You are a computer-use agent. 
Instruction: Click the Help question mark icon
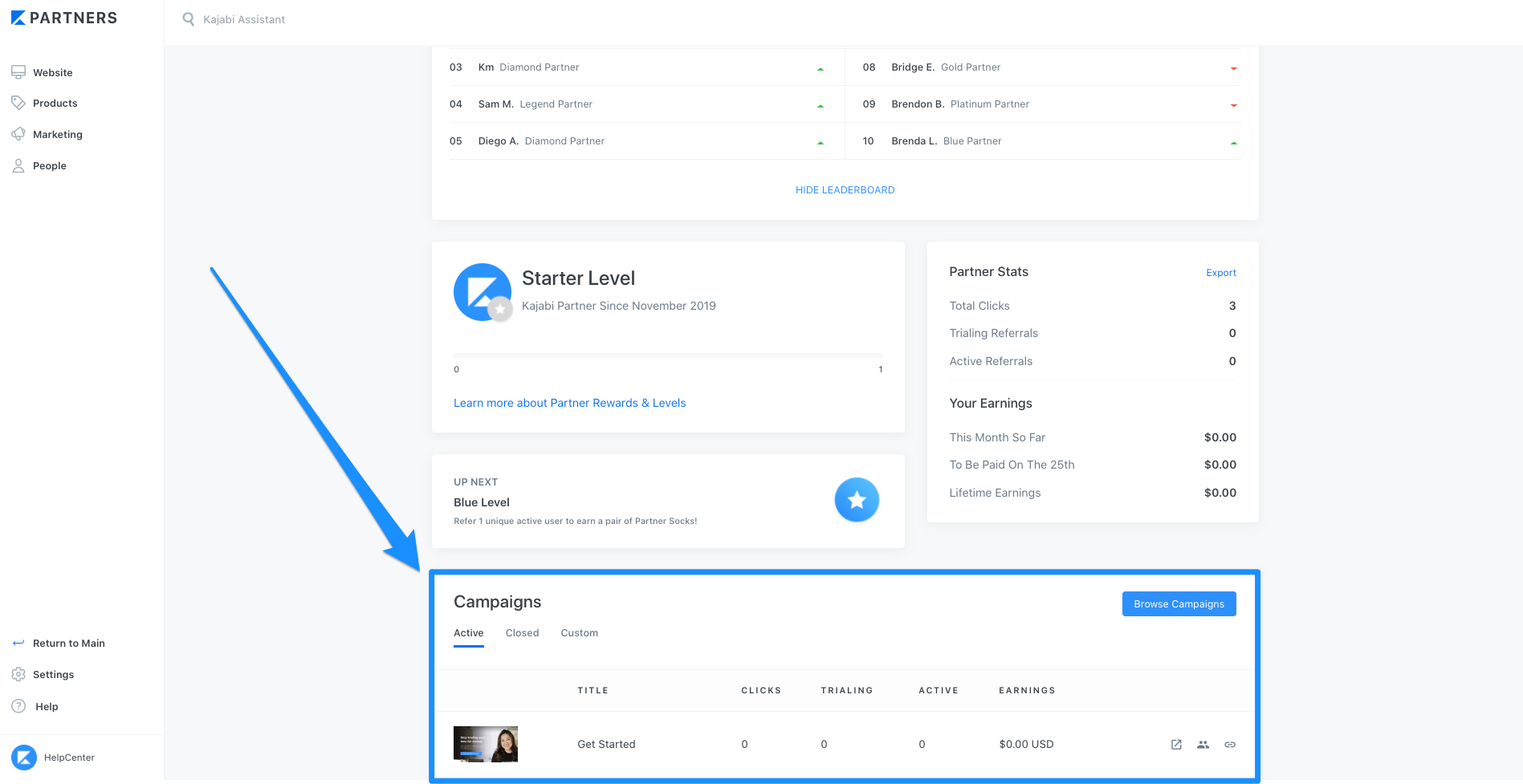coord(18,706)
